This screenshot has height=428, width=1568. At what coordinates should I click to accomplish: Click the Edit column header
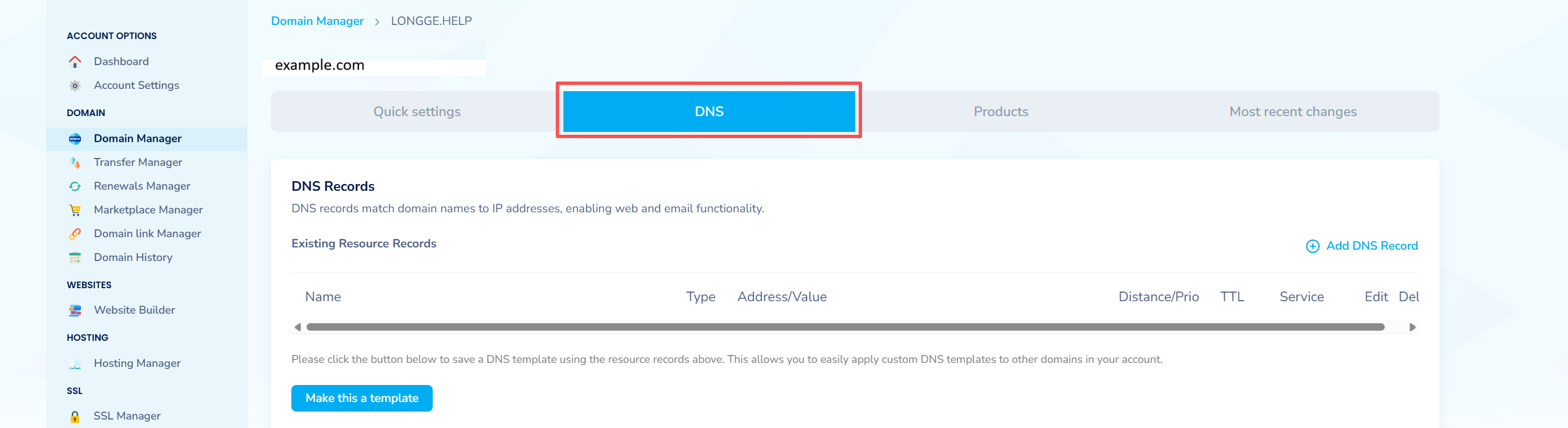click(x=1376, y=297)
